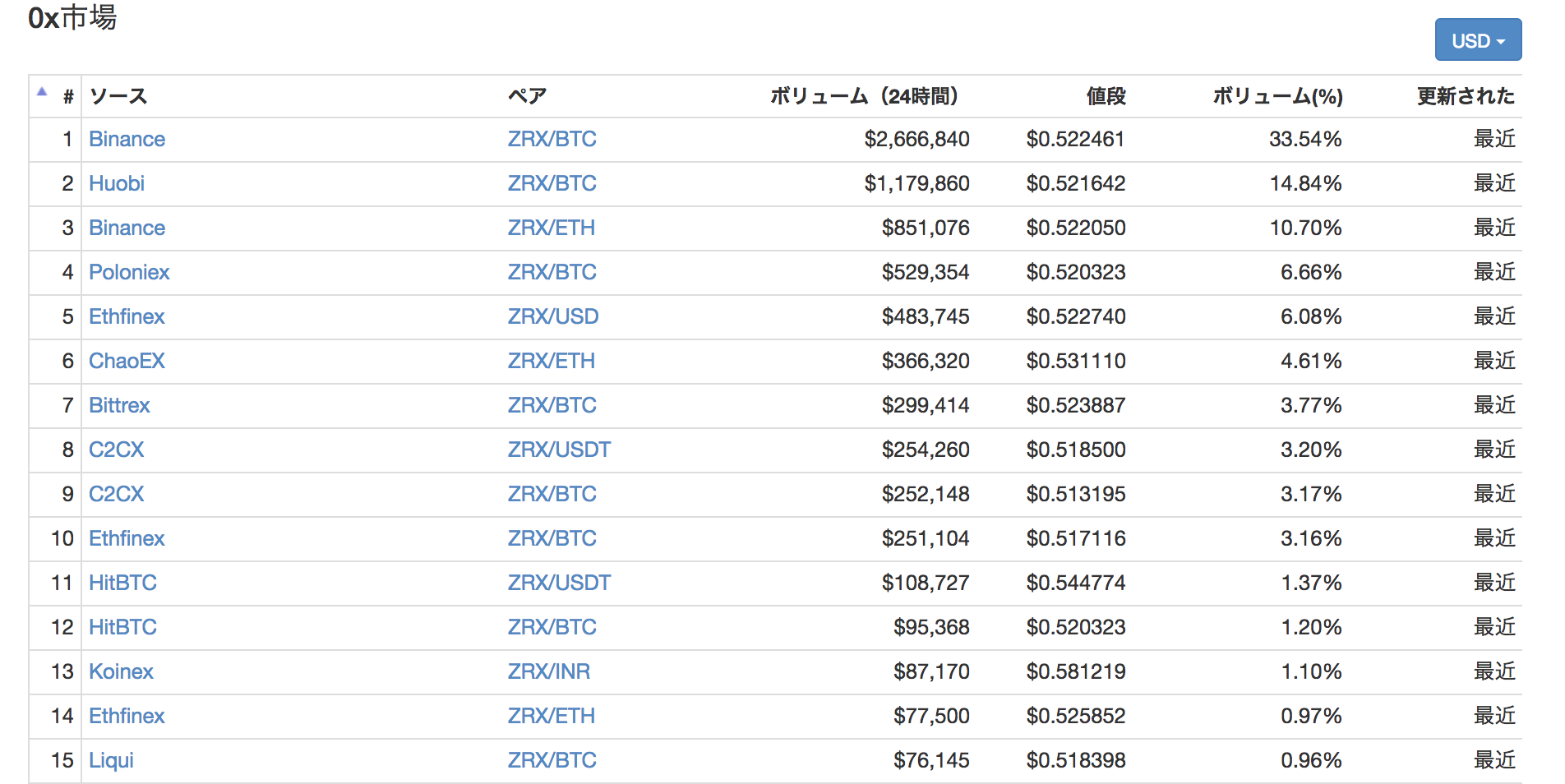
Task: Open Koinex source link
Action: coord(121,671)
